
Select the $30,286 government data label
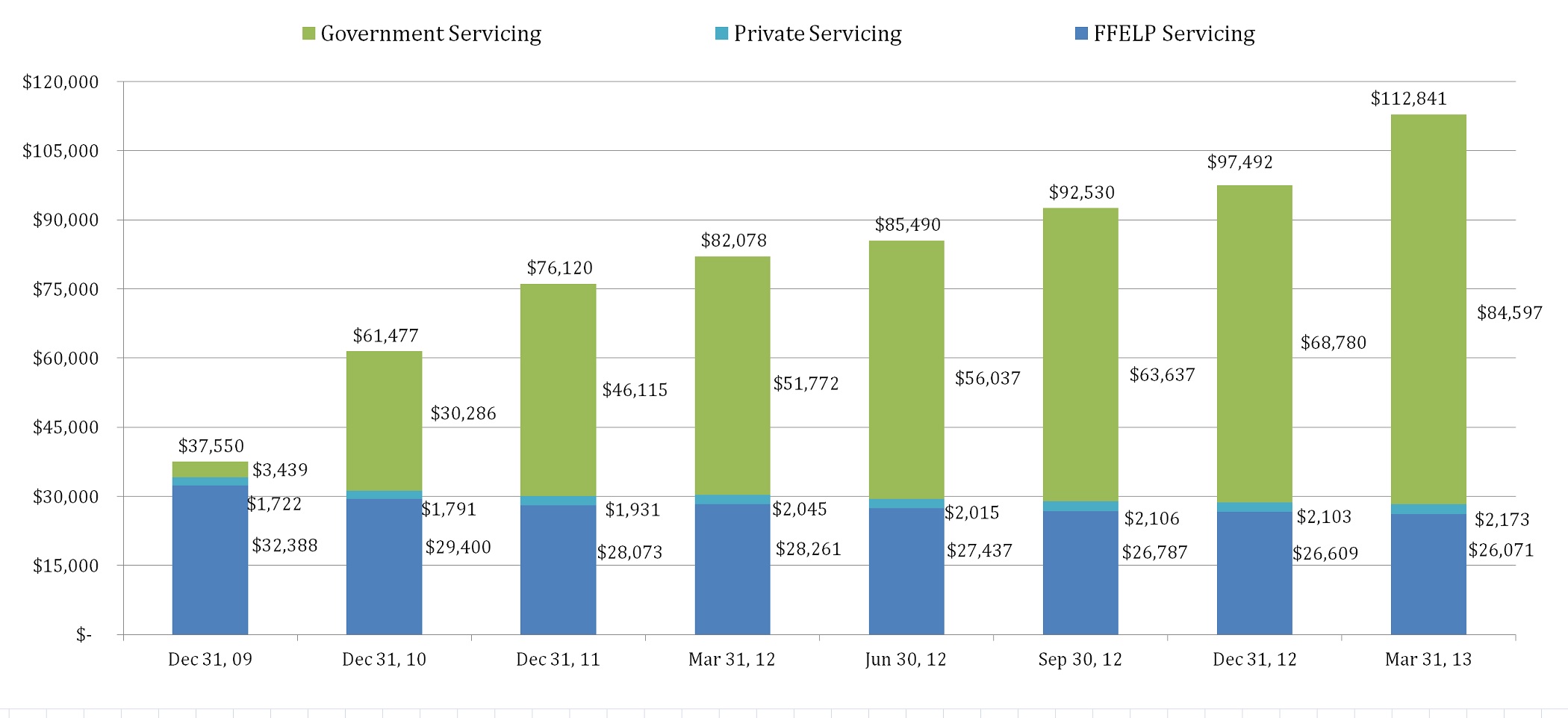click(x=463, y=414)
